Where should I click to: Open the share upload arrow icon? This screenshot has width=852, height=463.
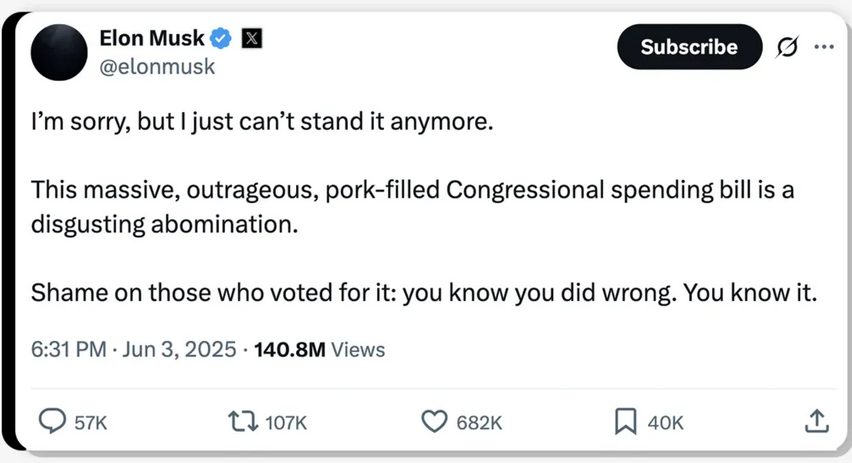816,421
